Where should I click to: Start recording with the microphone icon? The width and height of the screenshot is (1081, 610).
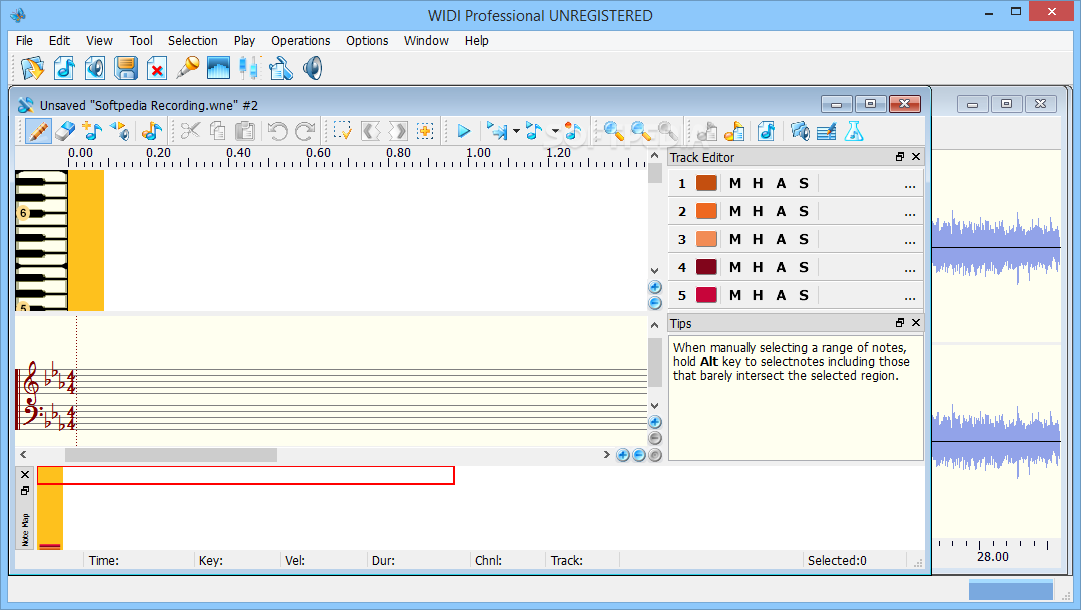click(187, 68)
